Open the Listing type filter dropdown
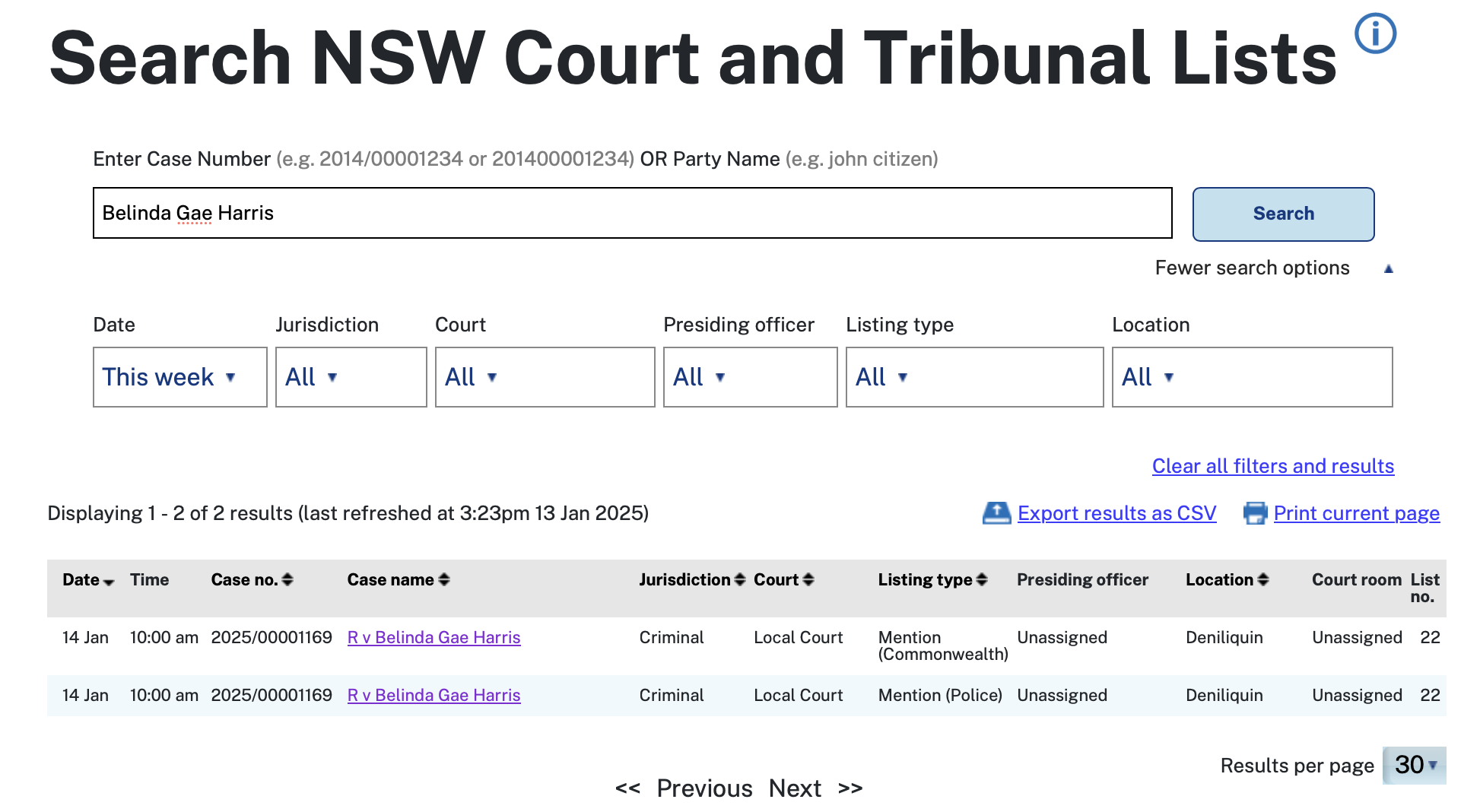Viewport: 1480px width, 812px height. pyautogui.click(x=973, y=377)
